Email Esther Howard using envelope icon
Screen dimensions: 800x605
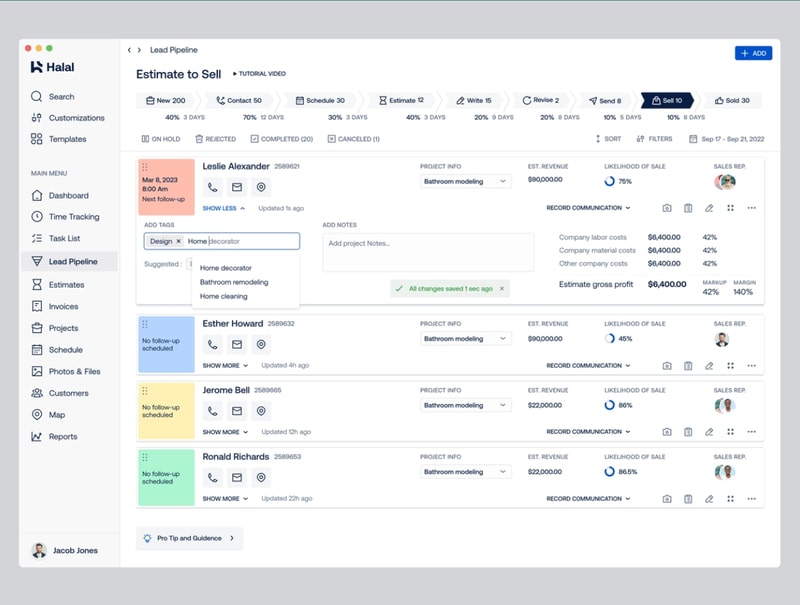pyautogui.click(x=237, y=344)
